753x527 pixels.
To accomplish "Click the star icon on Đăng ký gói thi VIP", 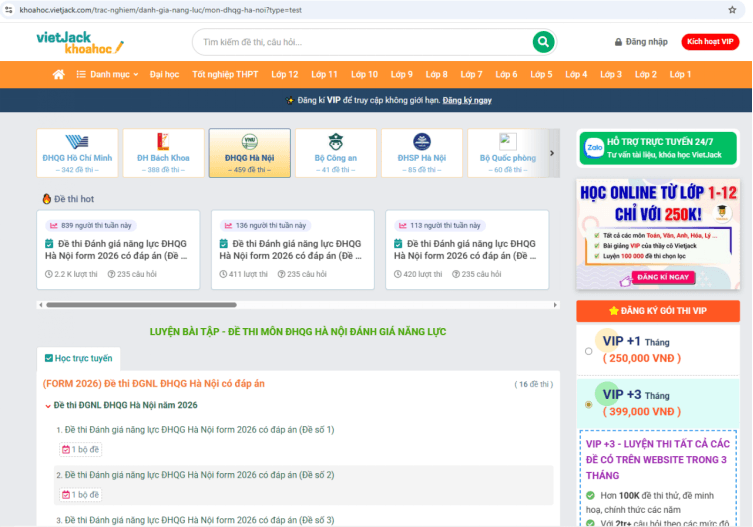I will tap(613, 311).
